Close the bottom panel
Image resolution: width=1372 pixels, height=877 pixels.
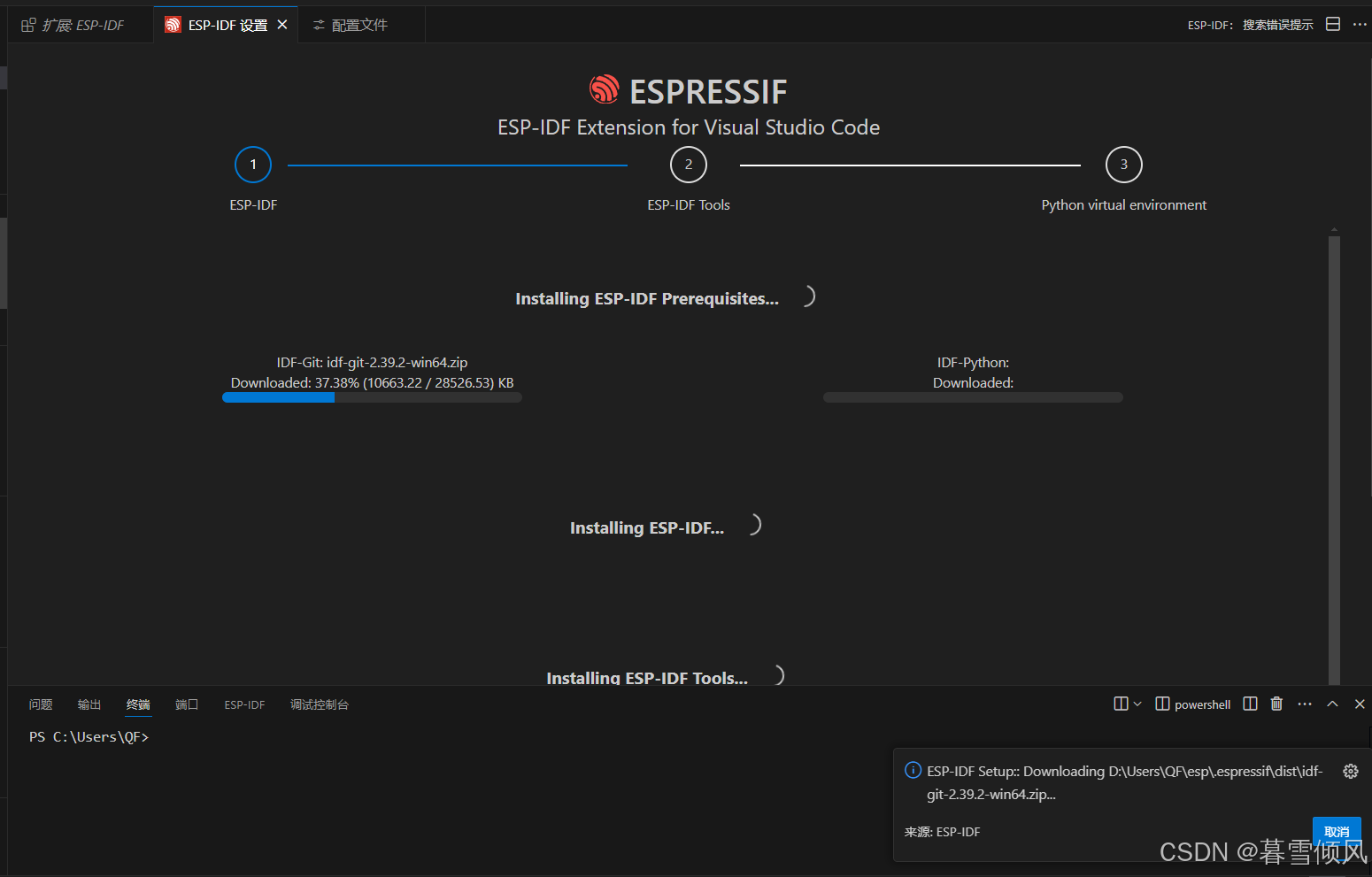[1360, 704]
